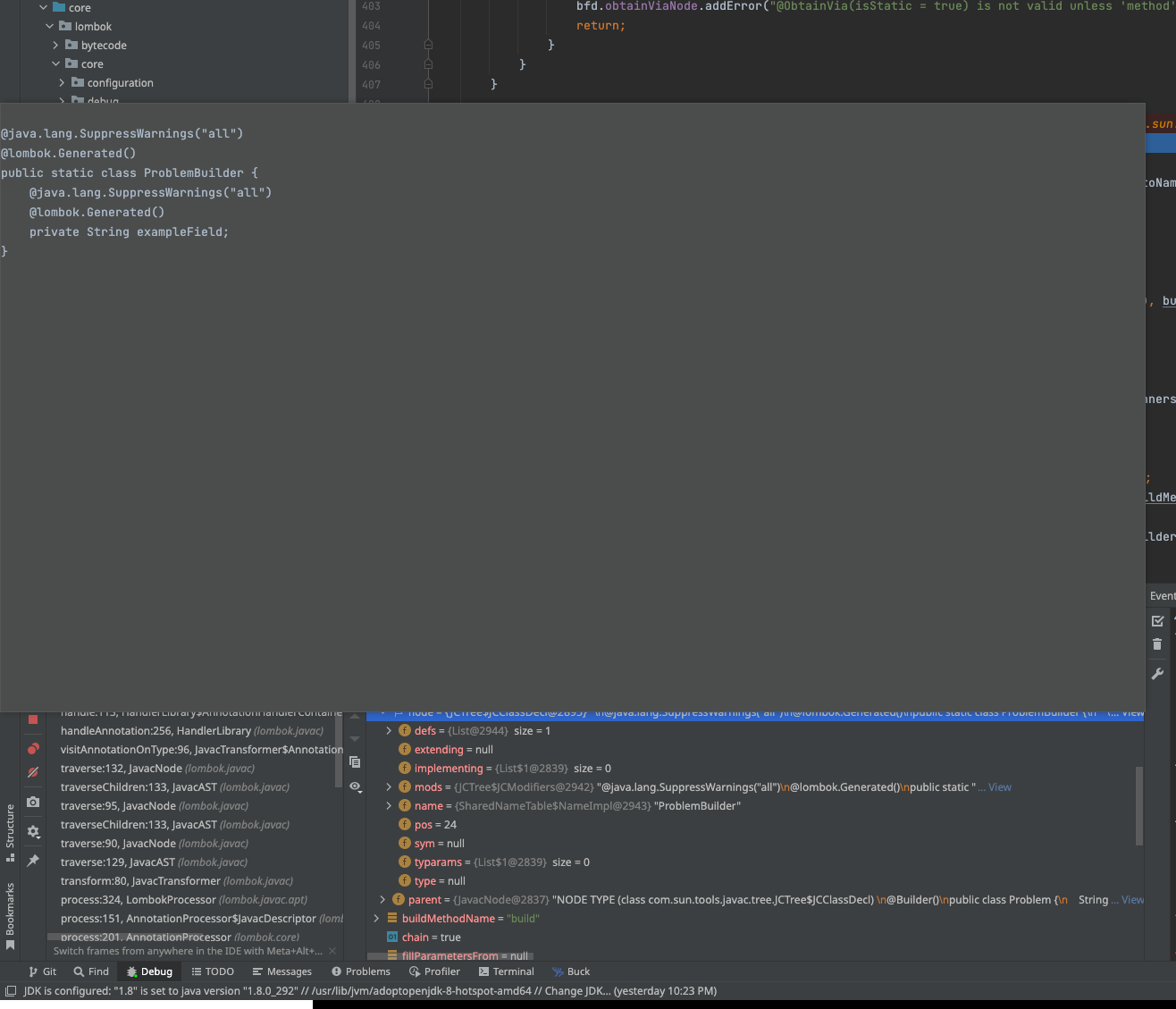The image size is (1176, 1009).
Task: Open the Messages tool tab
Action: (282, 971)
